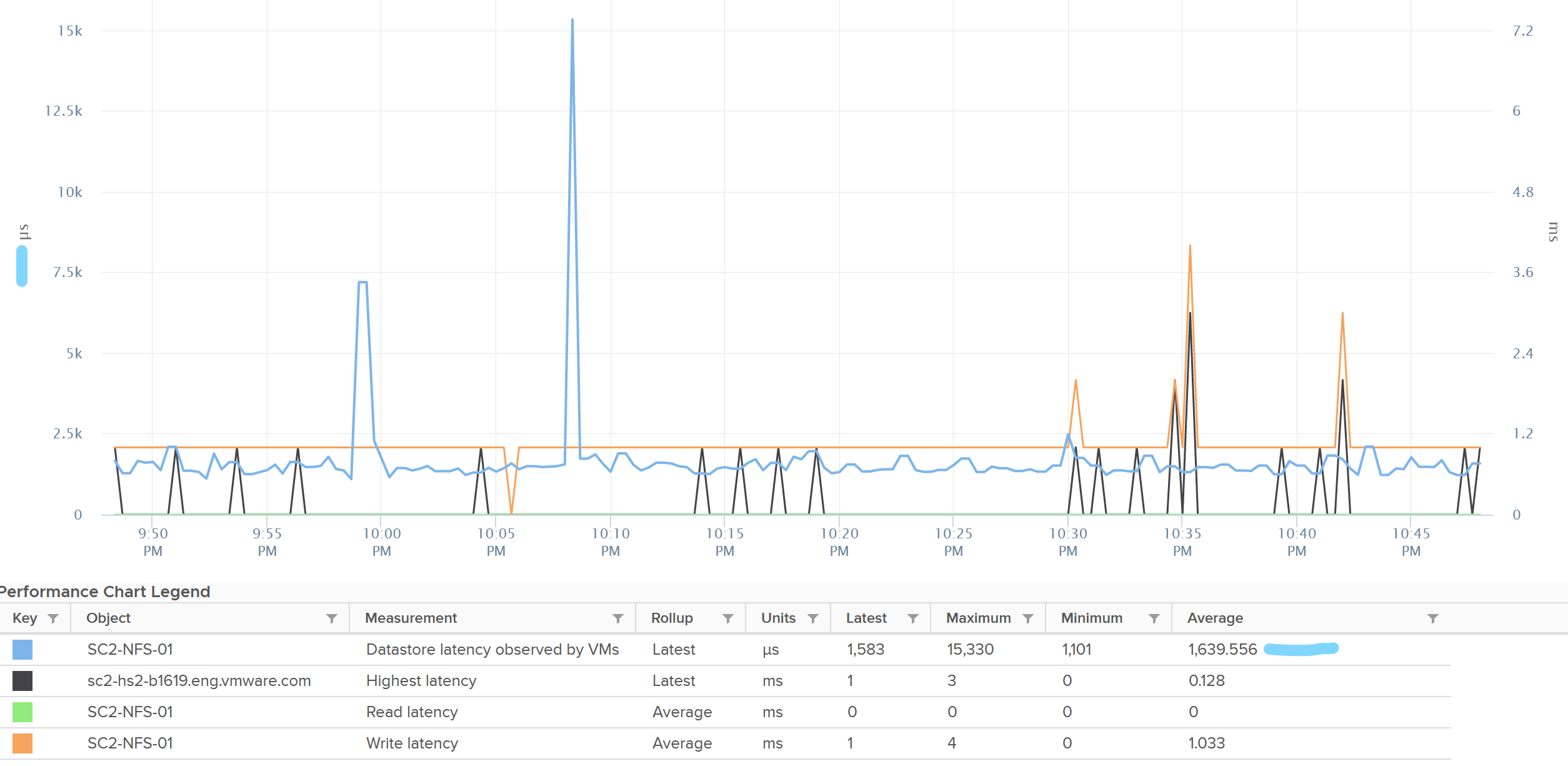Select the 'Read latency' measurement cell
This screenshot has height=766, width=1568.
[x=412, y=712]
